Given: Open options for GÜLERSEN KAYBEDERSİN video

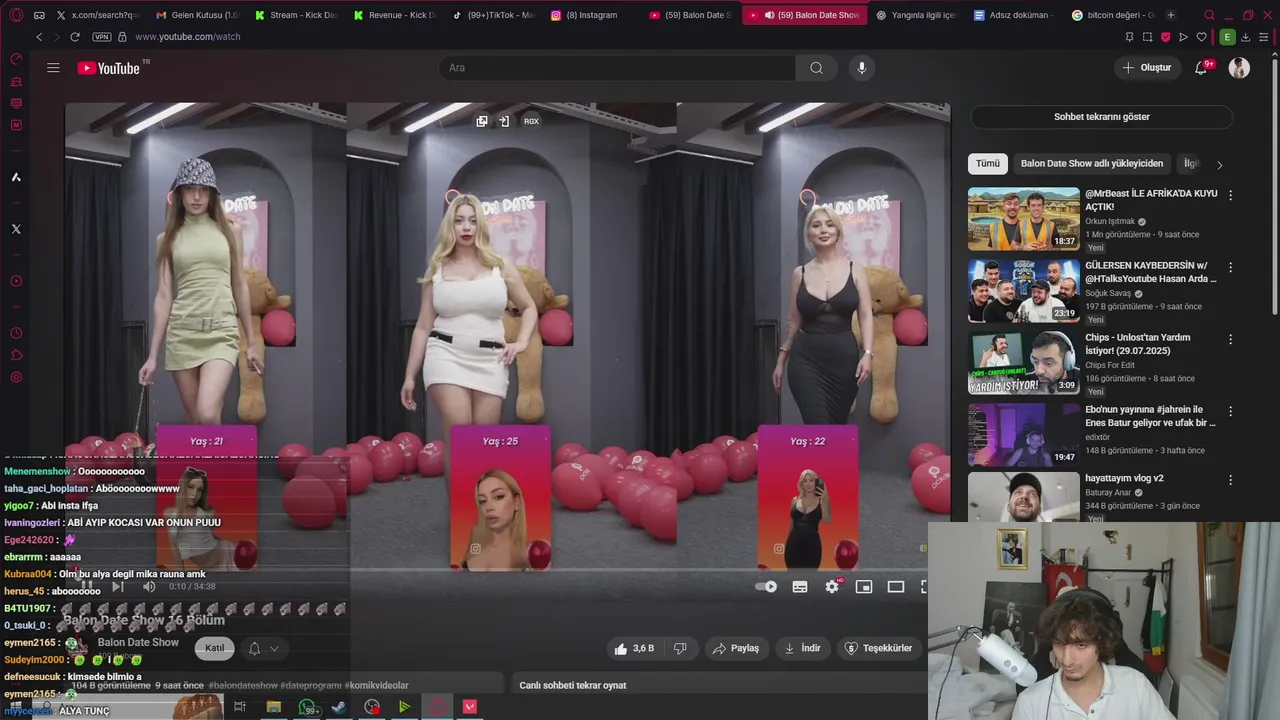Looking at the screenshot, I should click(x=1231, y=267).
